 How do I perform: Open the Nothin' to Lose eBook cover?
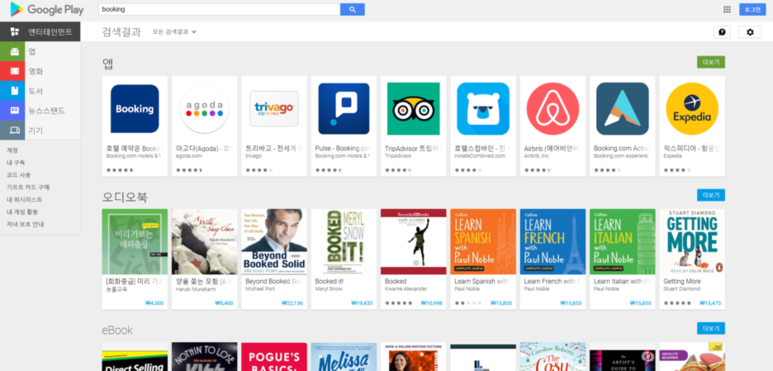click(204, 357)
